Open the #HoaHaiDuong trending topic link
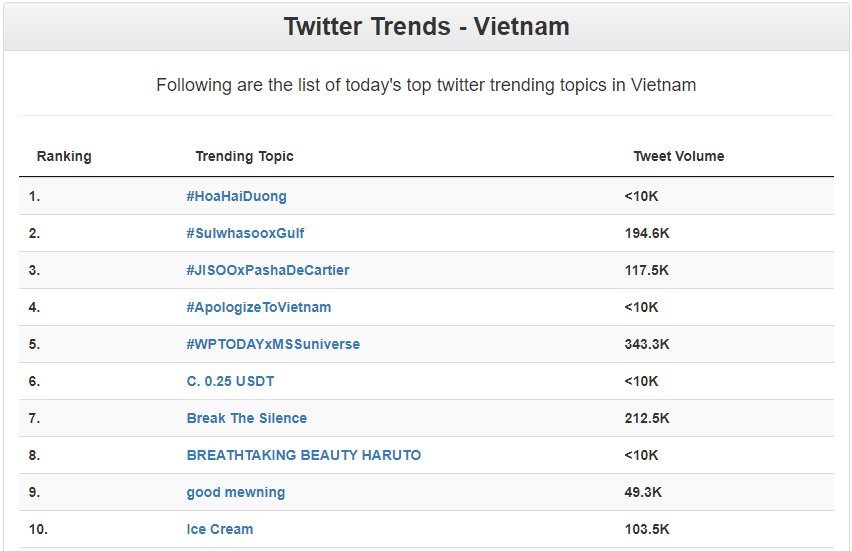 tap(236, 196)
